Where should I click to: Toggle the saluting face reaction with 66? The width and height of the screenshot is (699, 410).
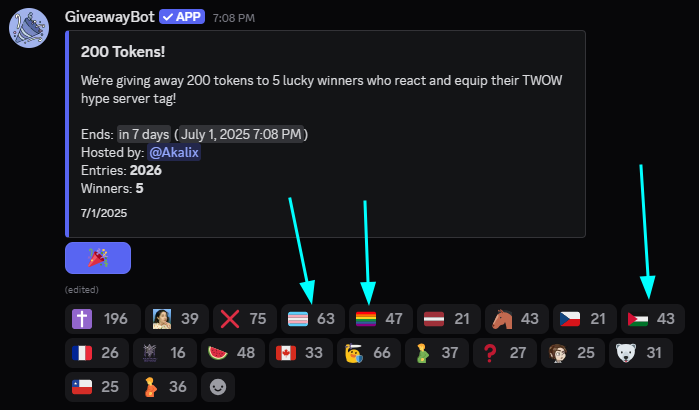click(x=369, y=353)
